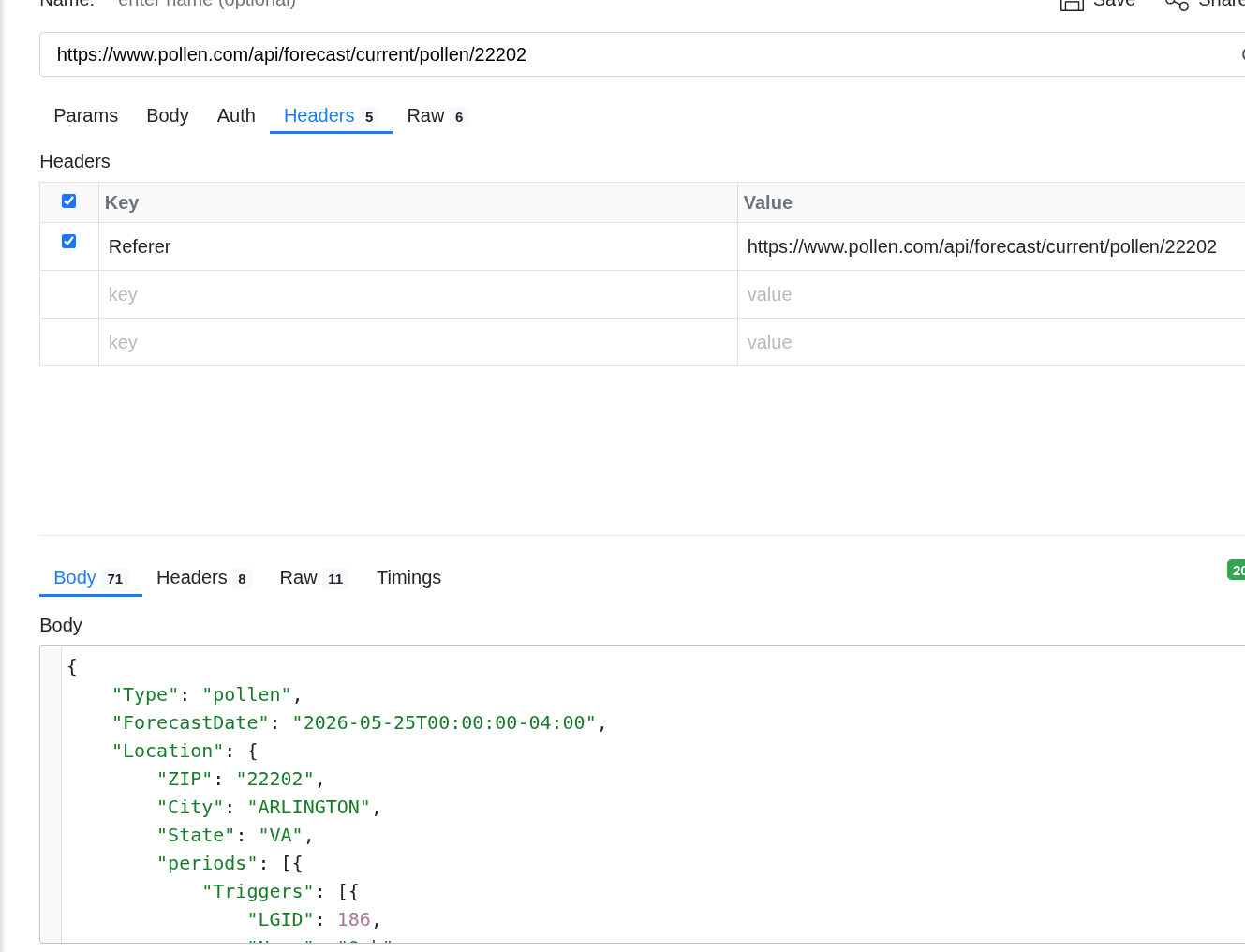Click the "ARLINGTON" city value
Viewport: 1245px width, 952px height.
(x=309, y=807)
